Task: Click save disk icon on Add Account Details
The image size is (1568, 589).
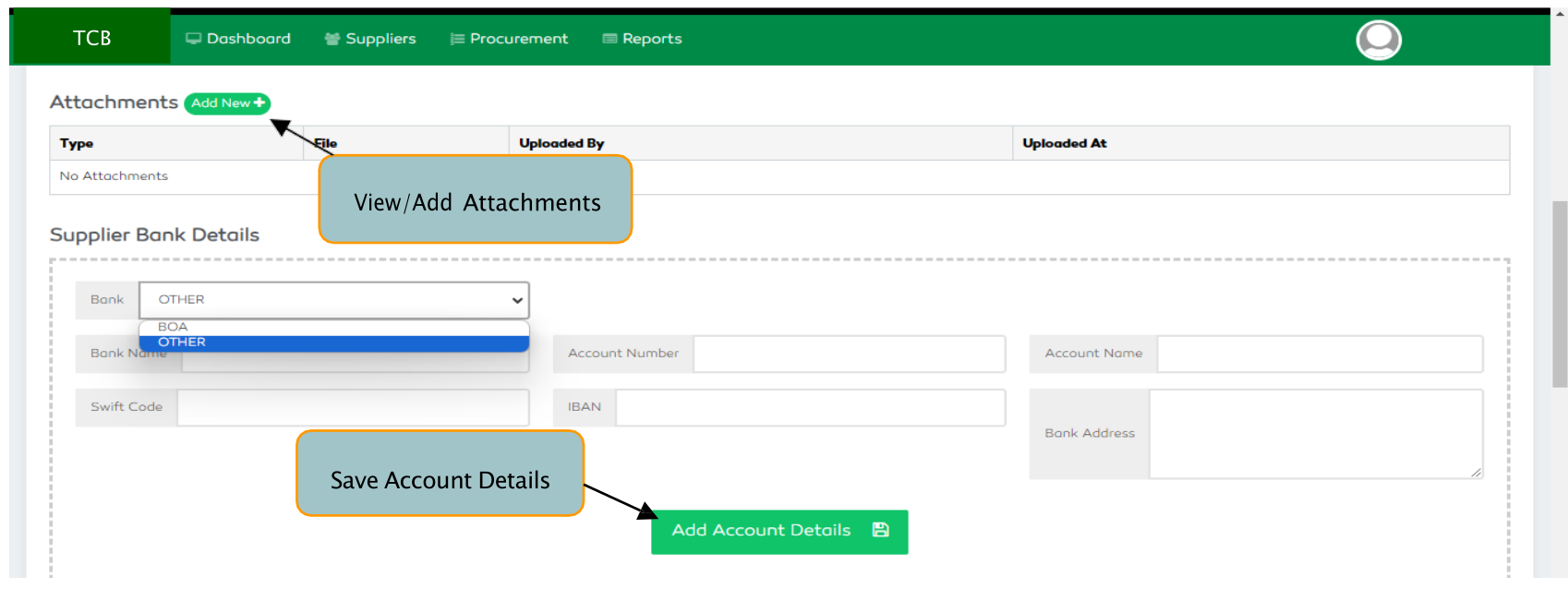Action: click(x=880, y=530)
